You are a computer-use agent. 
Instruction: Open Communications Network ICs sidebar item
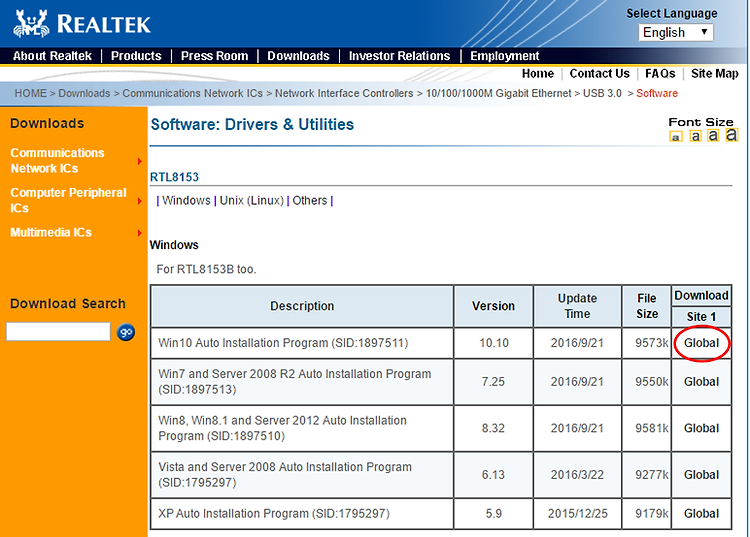(x=57, y=161)
